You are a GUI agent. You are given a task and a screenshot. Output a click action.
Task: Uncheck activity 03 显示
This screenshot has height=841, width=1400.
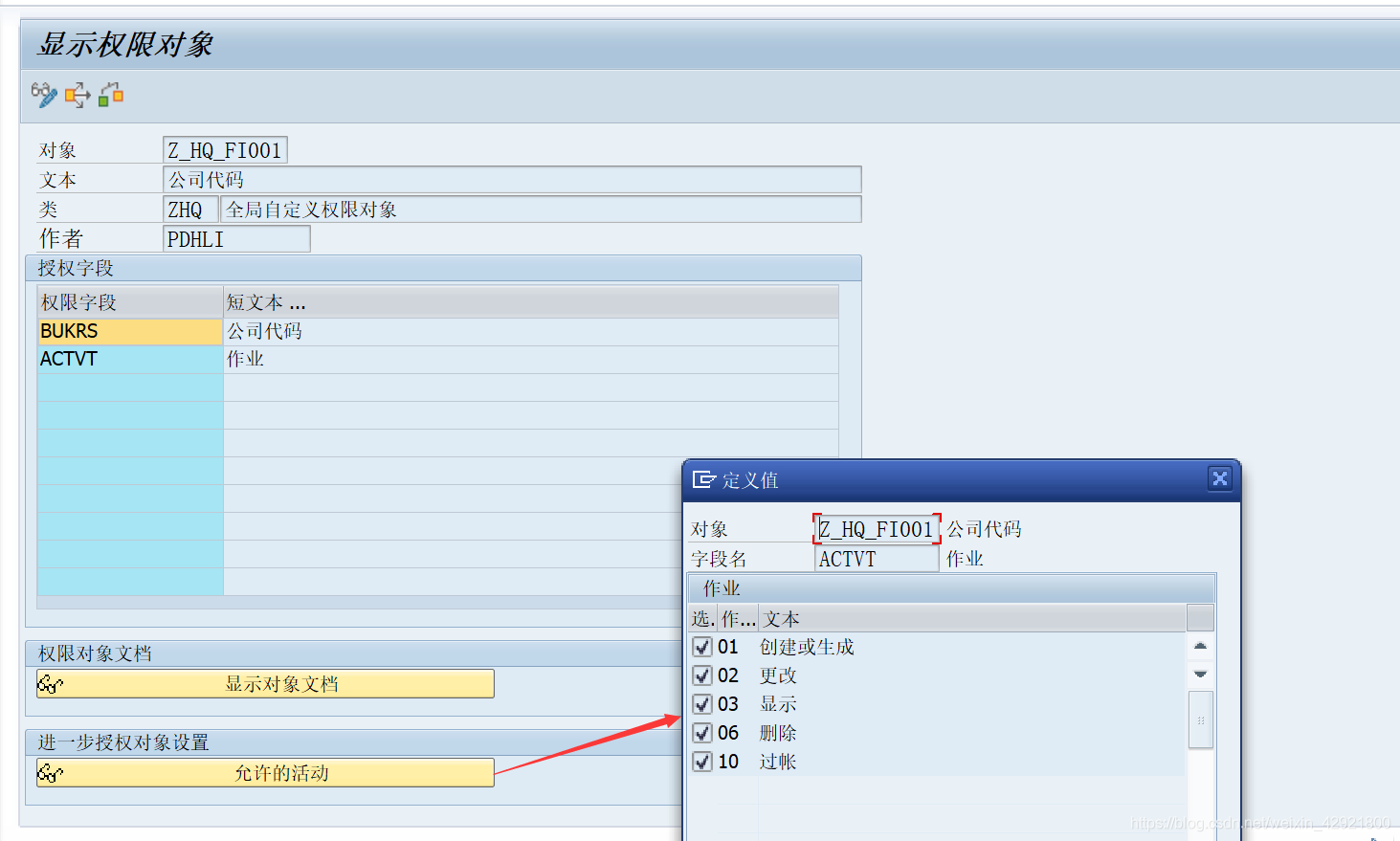coord(702,704)
